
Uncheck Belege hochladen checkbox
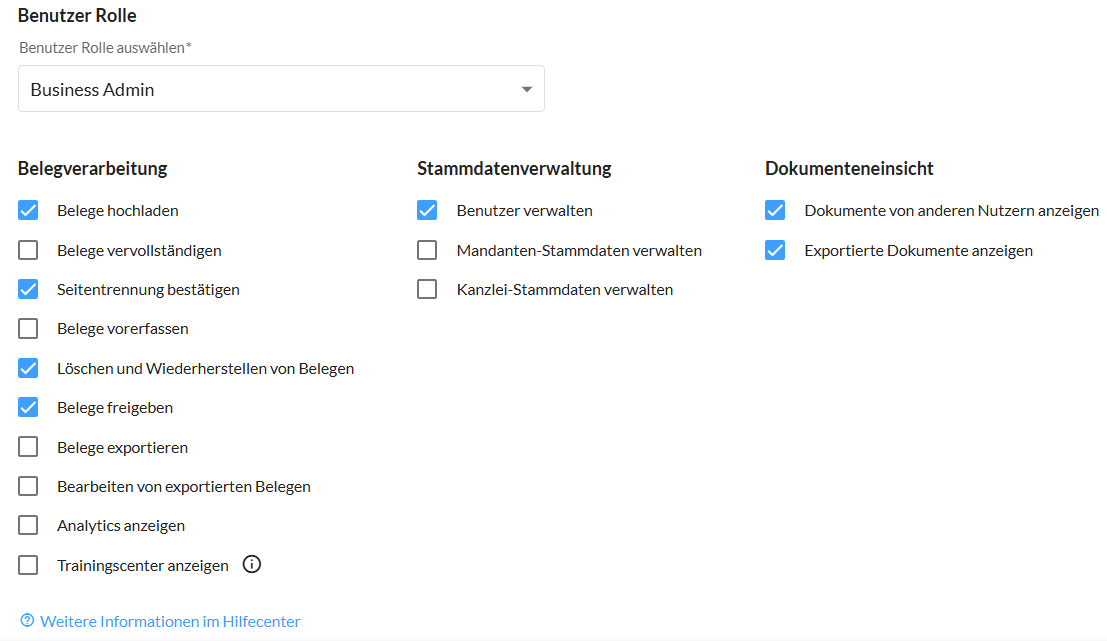pyautogui.click(x=28, y=211)
